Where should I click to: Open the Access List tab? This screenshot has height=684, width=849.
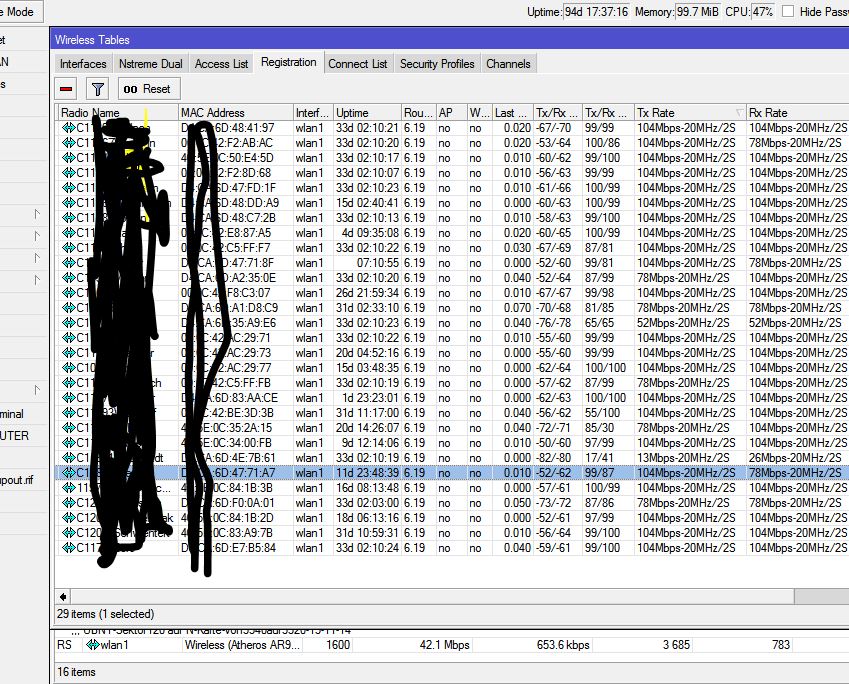pos(221,64)
